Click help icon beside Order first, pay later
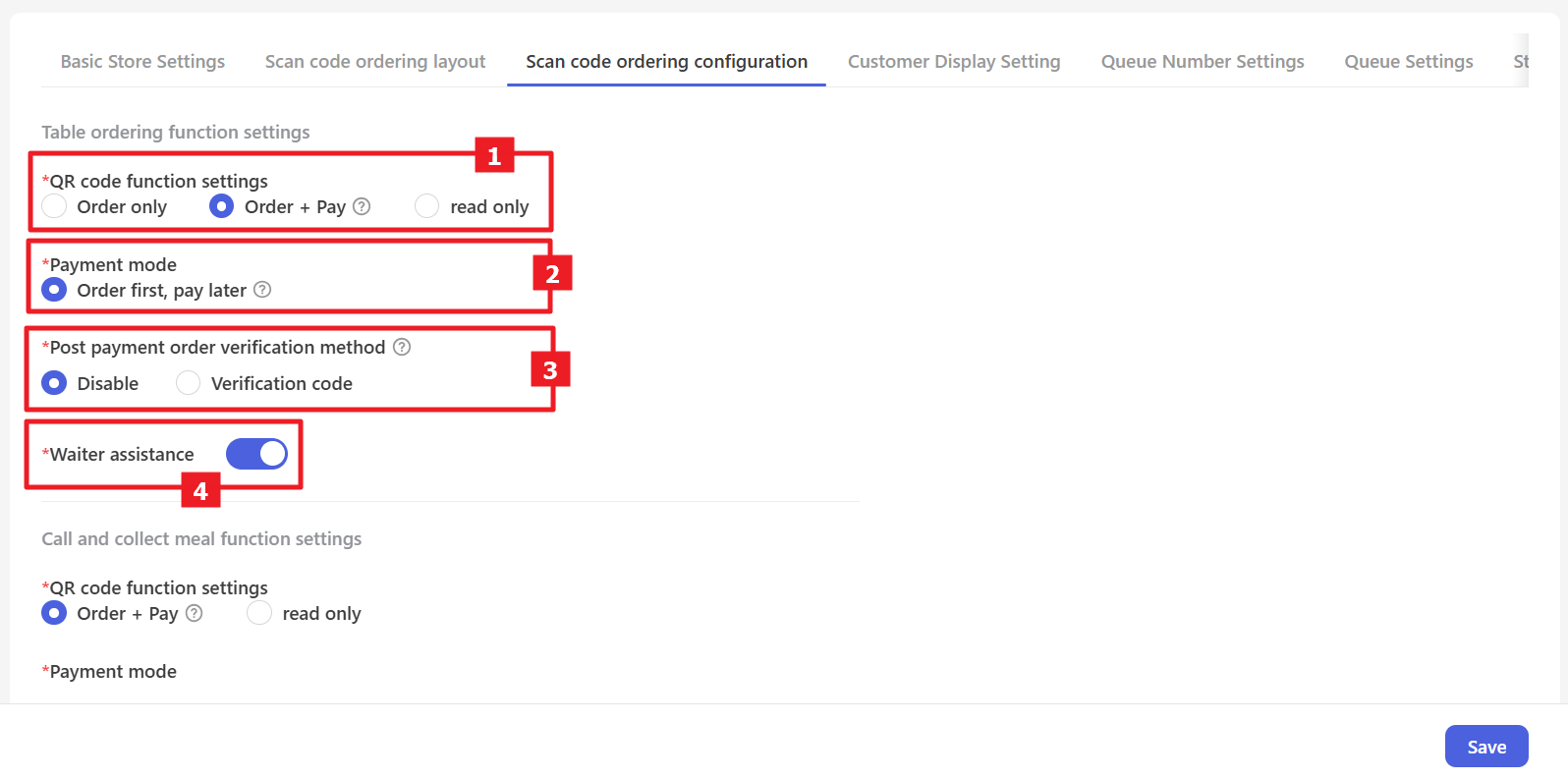Image resolution: width=1568 pixels, height=779 pixels. [262, 290]
